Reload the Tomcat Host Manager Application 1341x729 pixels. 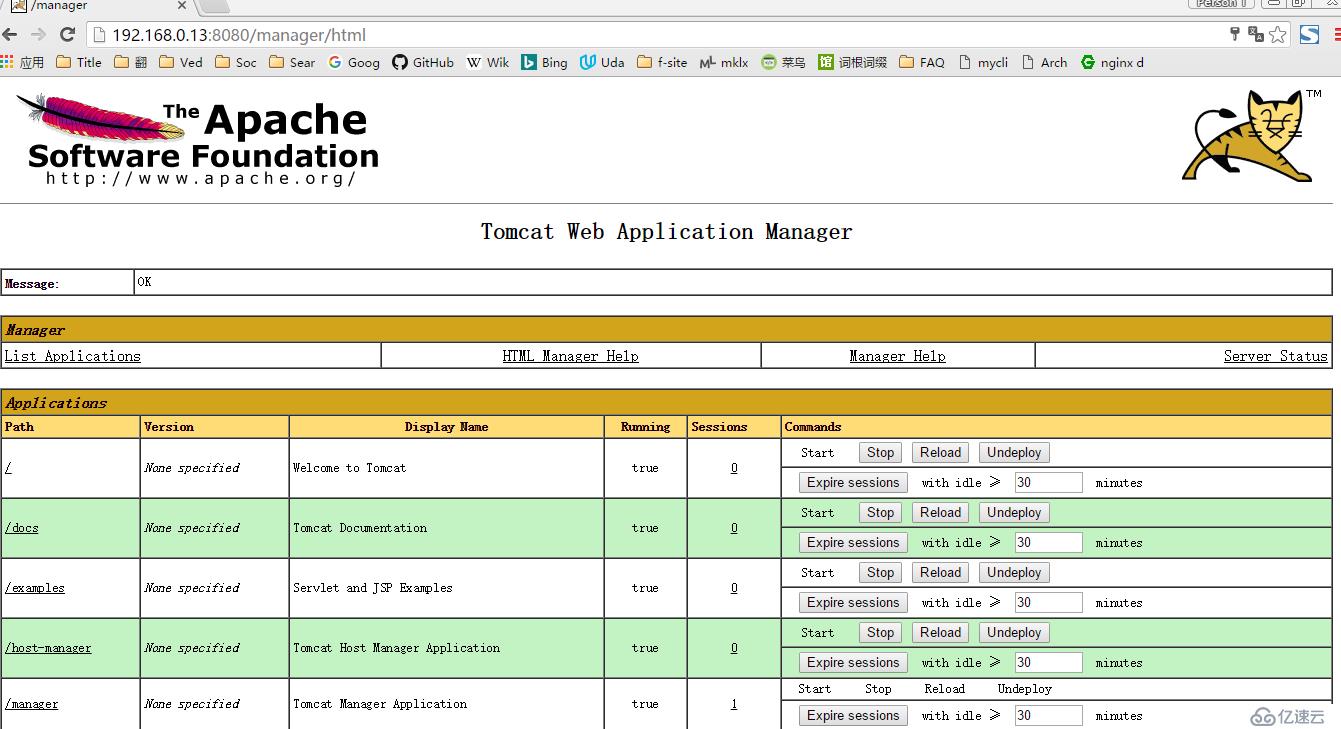(941, 633)
